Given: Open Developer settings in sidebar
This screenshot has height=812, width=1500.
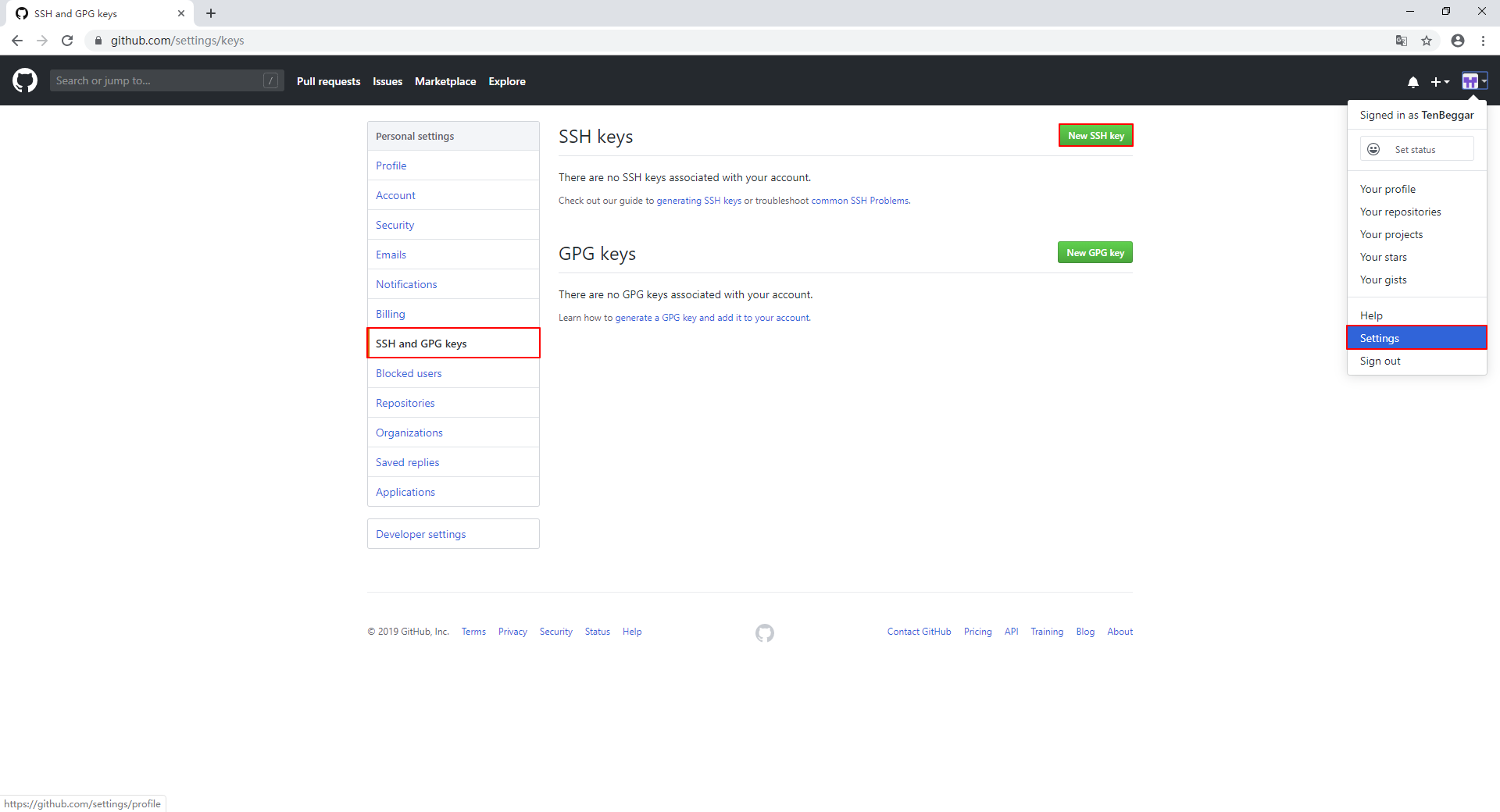Looking at the screenshot, I should point(420,534).
